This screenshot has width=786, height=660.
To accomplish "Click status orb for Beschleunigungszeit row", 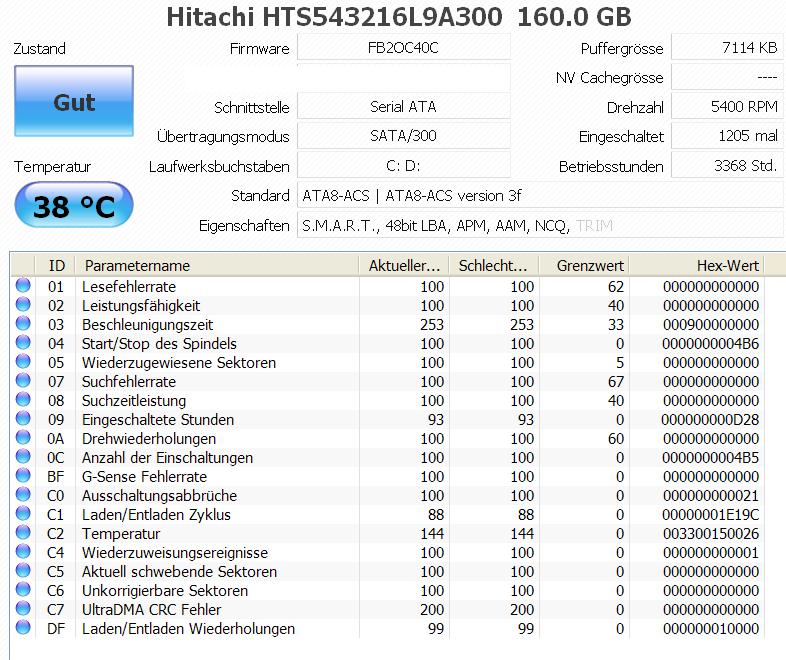I will click(23, 323).
